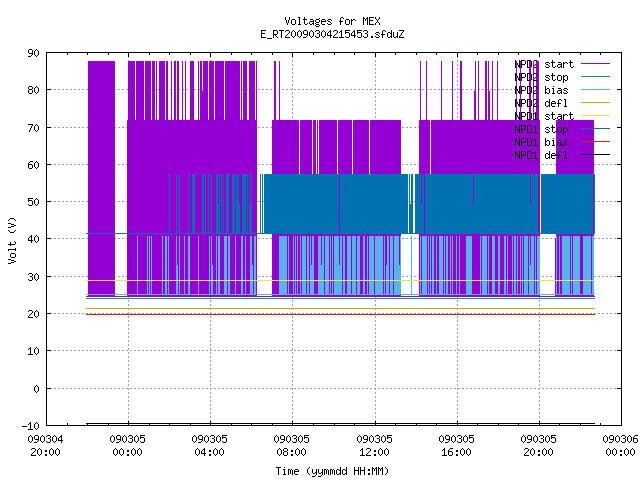Click the y-axis tick label 30
This screenshot has height=480, width=640.
(34, 277)
